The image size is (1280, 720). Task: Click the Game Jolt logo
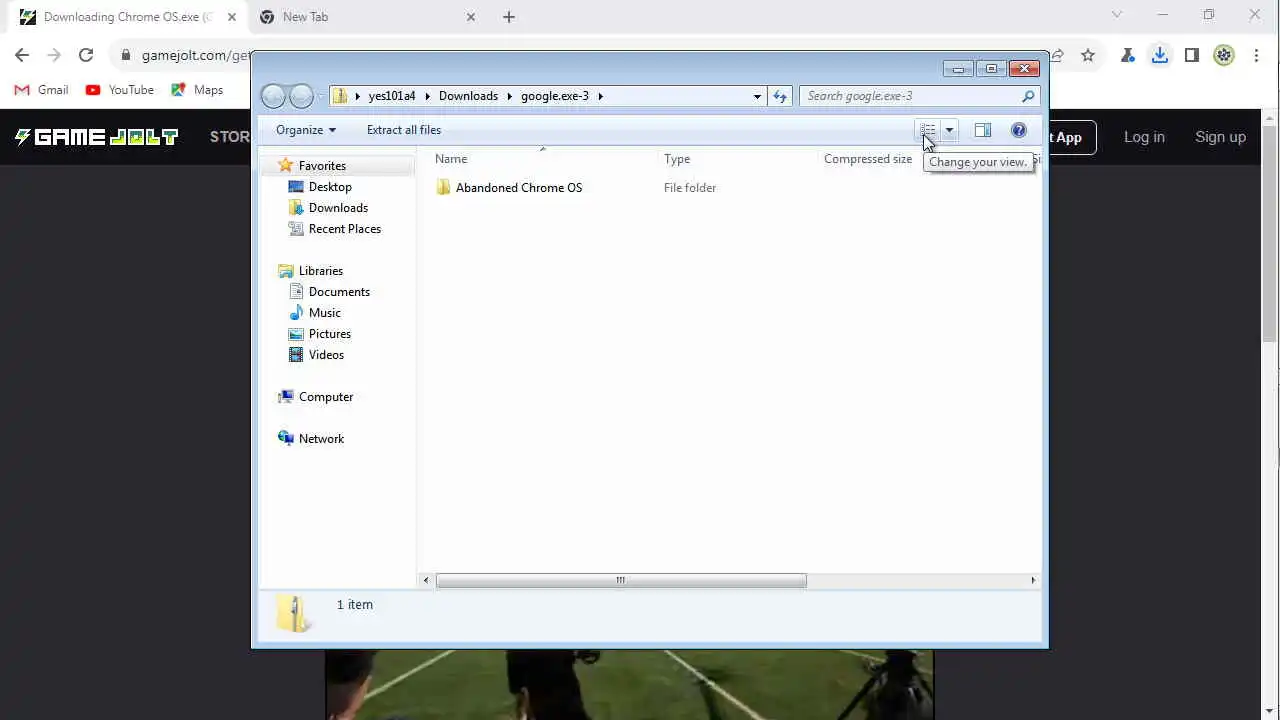tap(96, 137)
